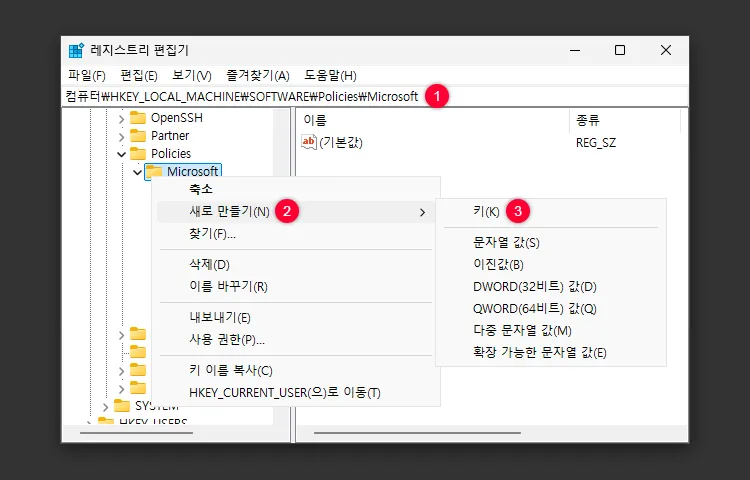Expand the OpenSSH tree node
Viewport: 750px width, 480px height.
(121, 119)
